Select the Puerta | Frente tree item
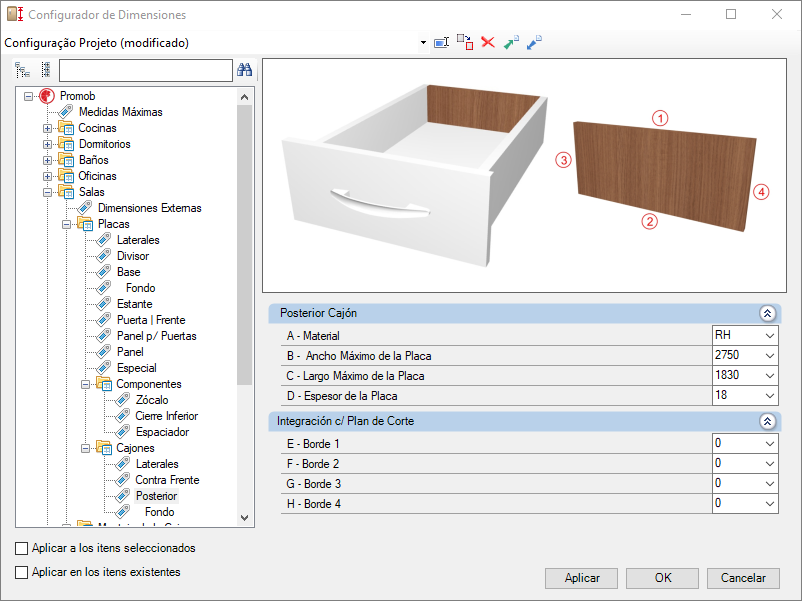 (x=151, y=320)
